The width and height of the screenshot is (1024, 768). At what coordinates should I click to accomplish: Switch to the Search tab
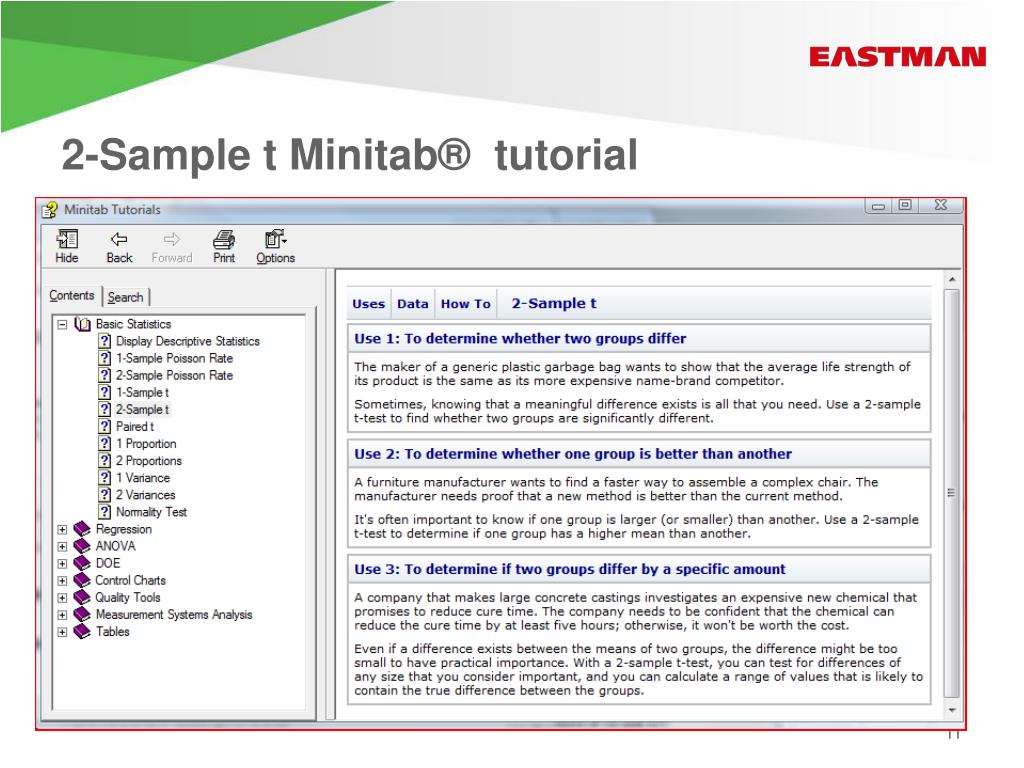[x=125, y=297]
